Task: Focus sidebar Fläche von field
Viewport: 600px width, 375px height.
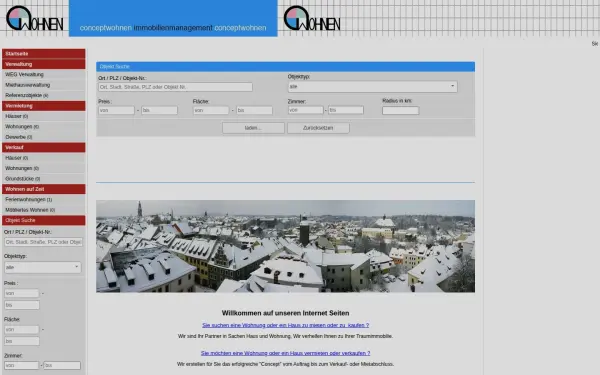Action: [x=22, y=329]
